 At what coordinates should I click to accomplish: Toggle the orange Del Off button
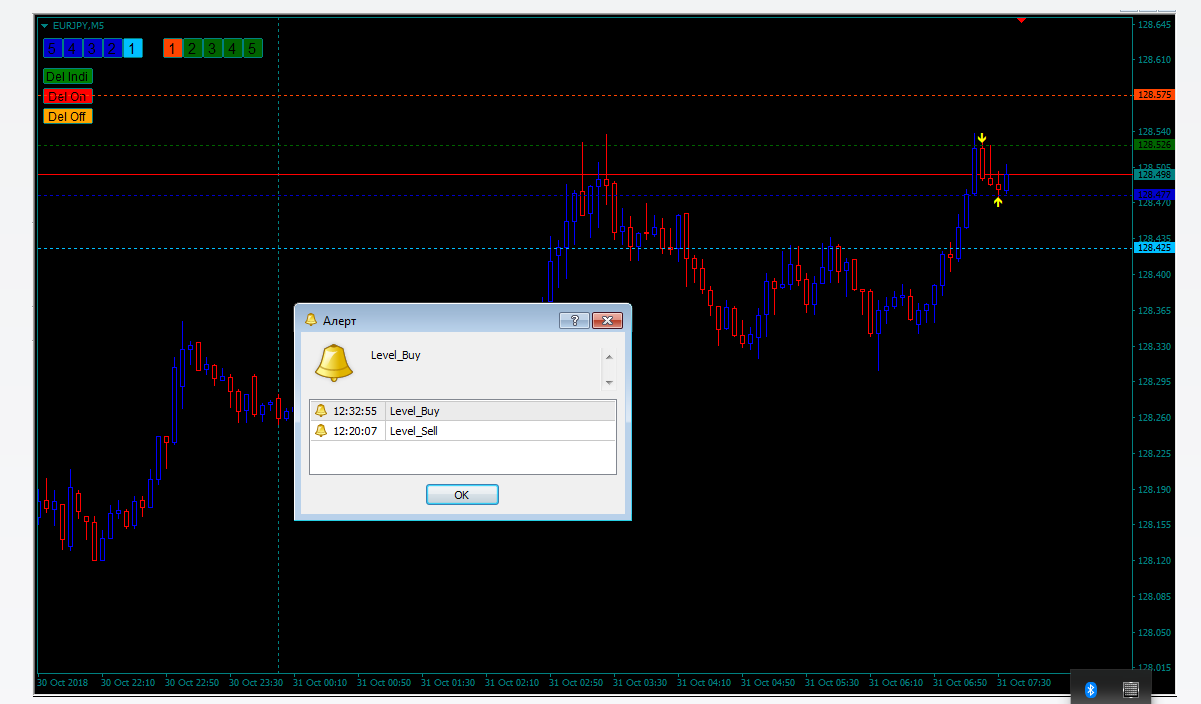[67, 116]
